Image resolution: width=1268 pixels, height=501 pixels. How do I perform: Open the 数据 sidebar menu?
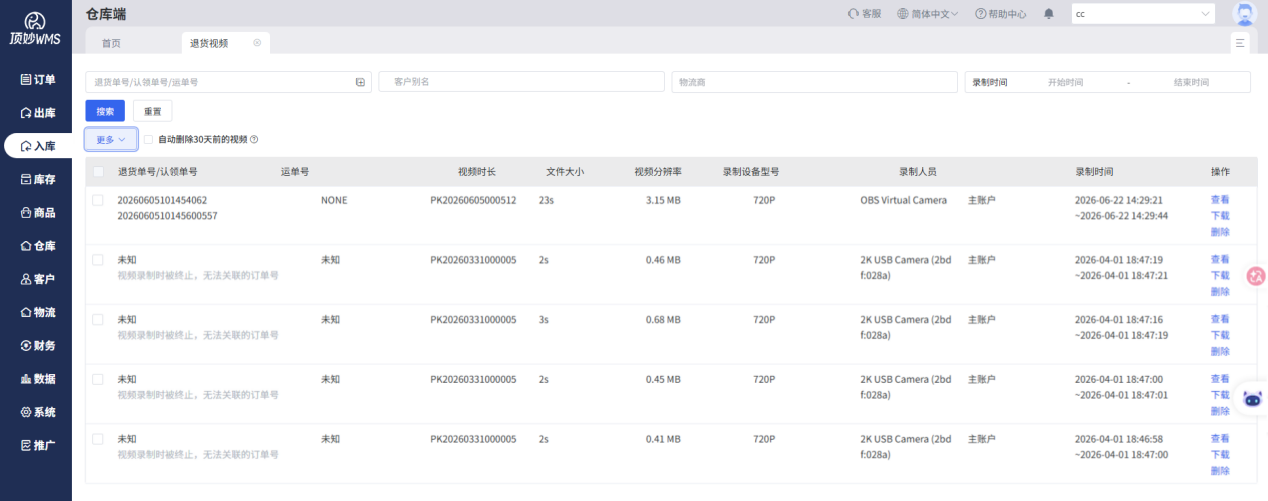(x=37, y=379)
